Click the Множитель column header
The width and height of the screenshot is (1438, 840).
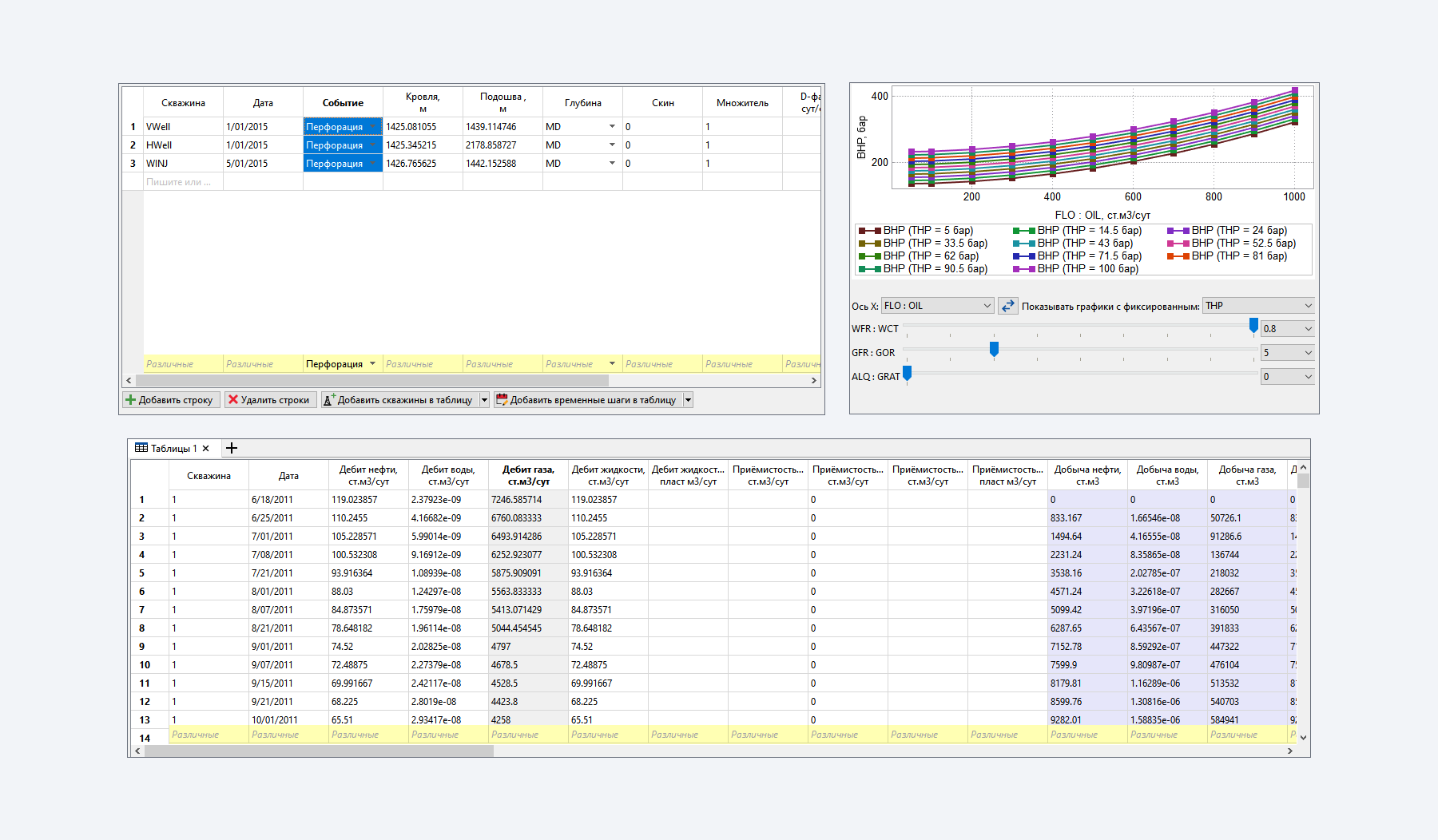click(742, 103)
